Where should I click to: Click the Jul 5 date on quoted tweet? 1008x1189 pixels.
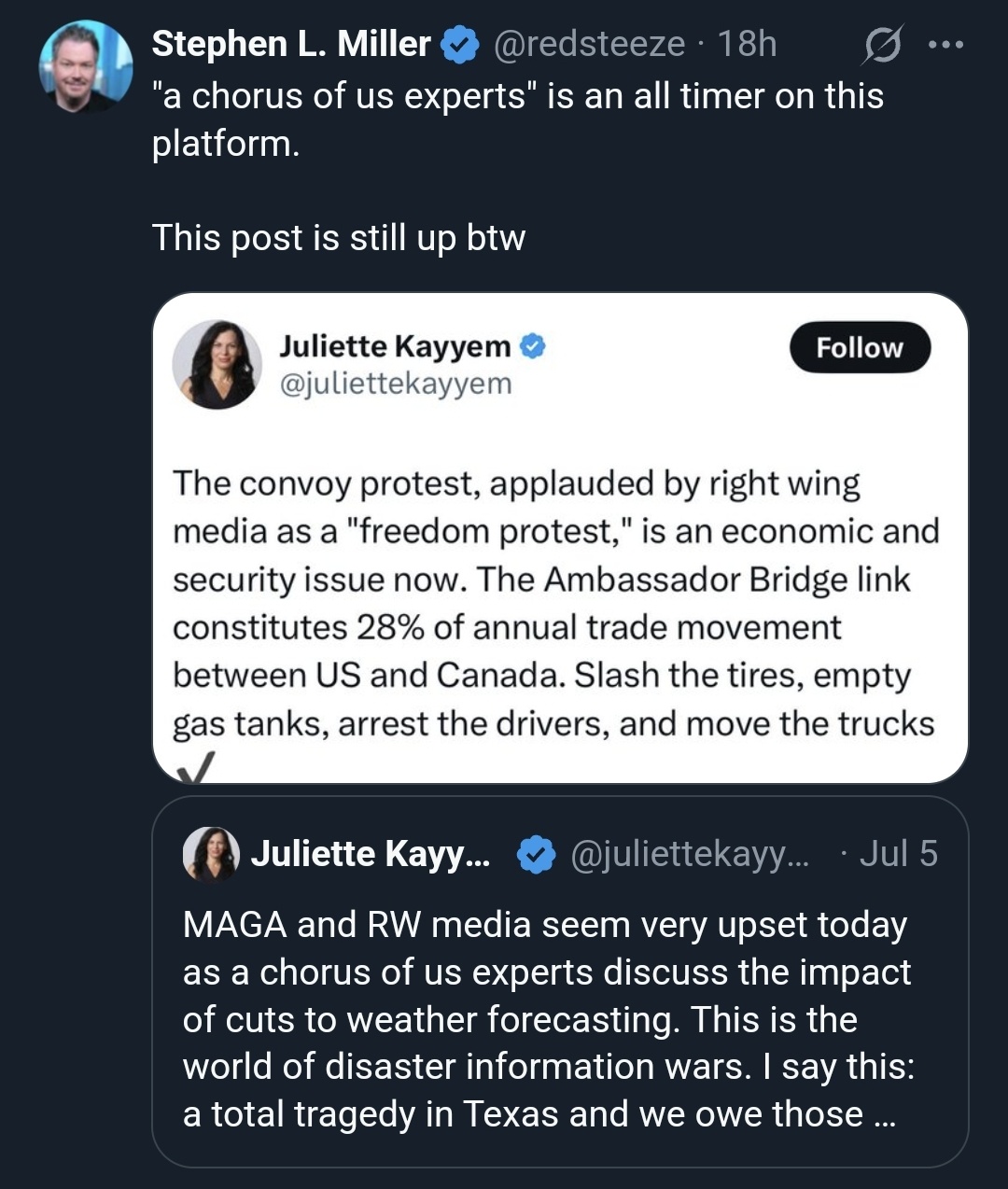click(898, 854)
